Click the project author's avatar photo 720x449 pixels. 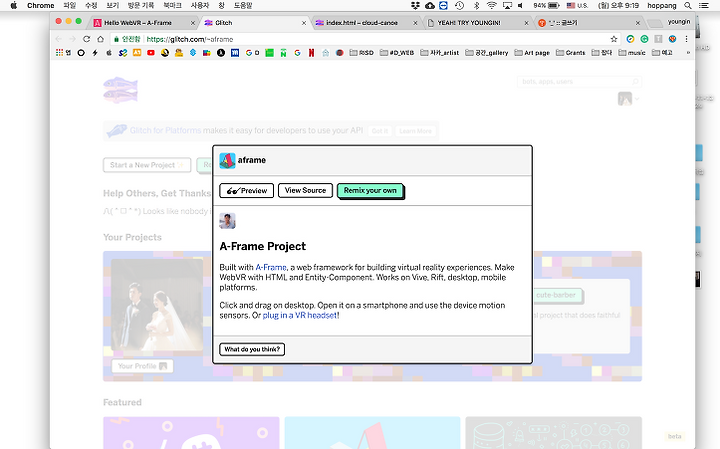(227, 221)
